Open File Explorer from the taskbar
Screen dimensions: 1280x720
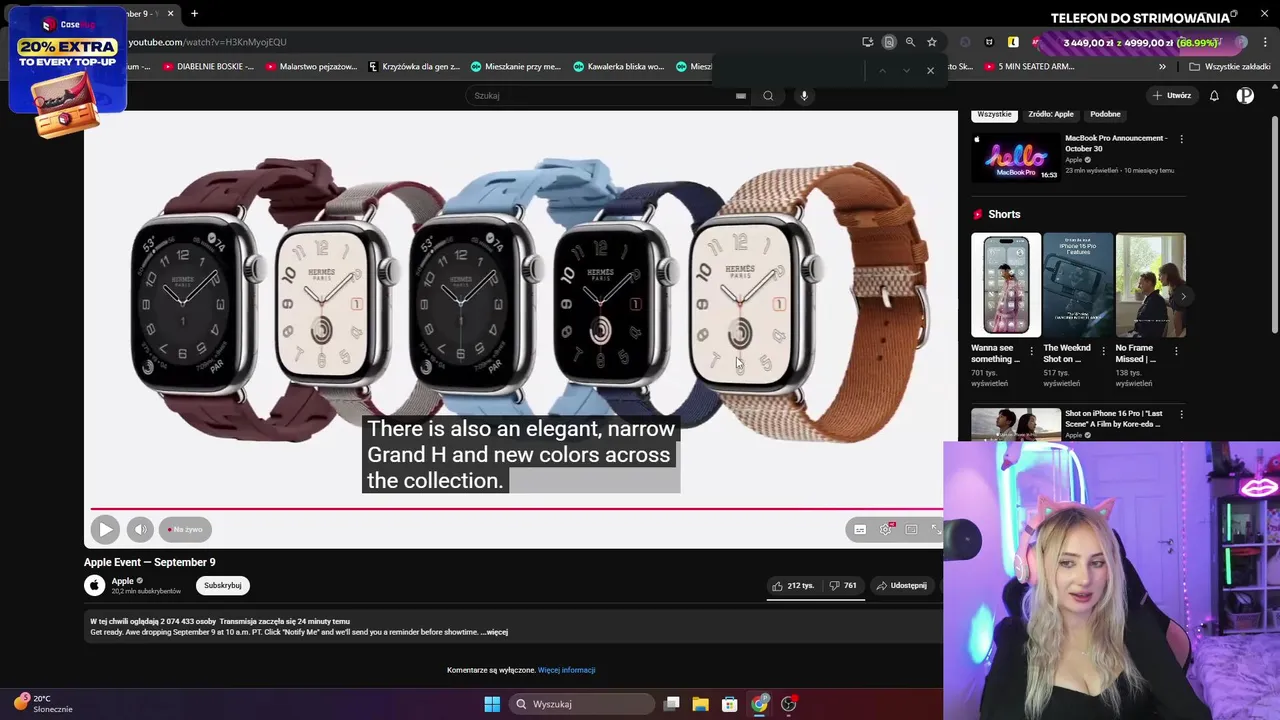(700, 704)
